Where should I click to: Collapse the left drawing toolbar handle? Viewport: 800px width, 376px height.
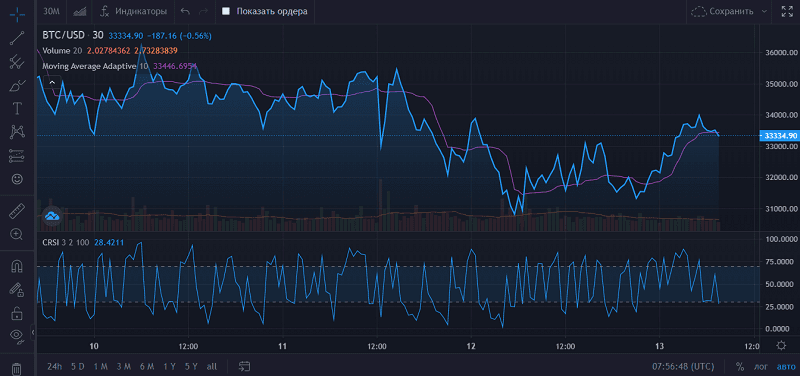pyautogui.click(x=33, y=333)
